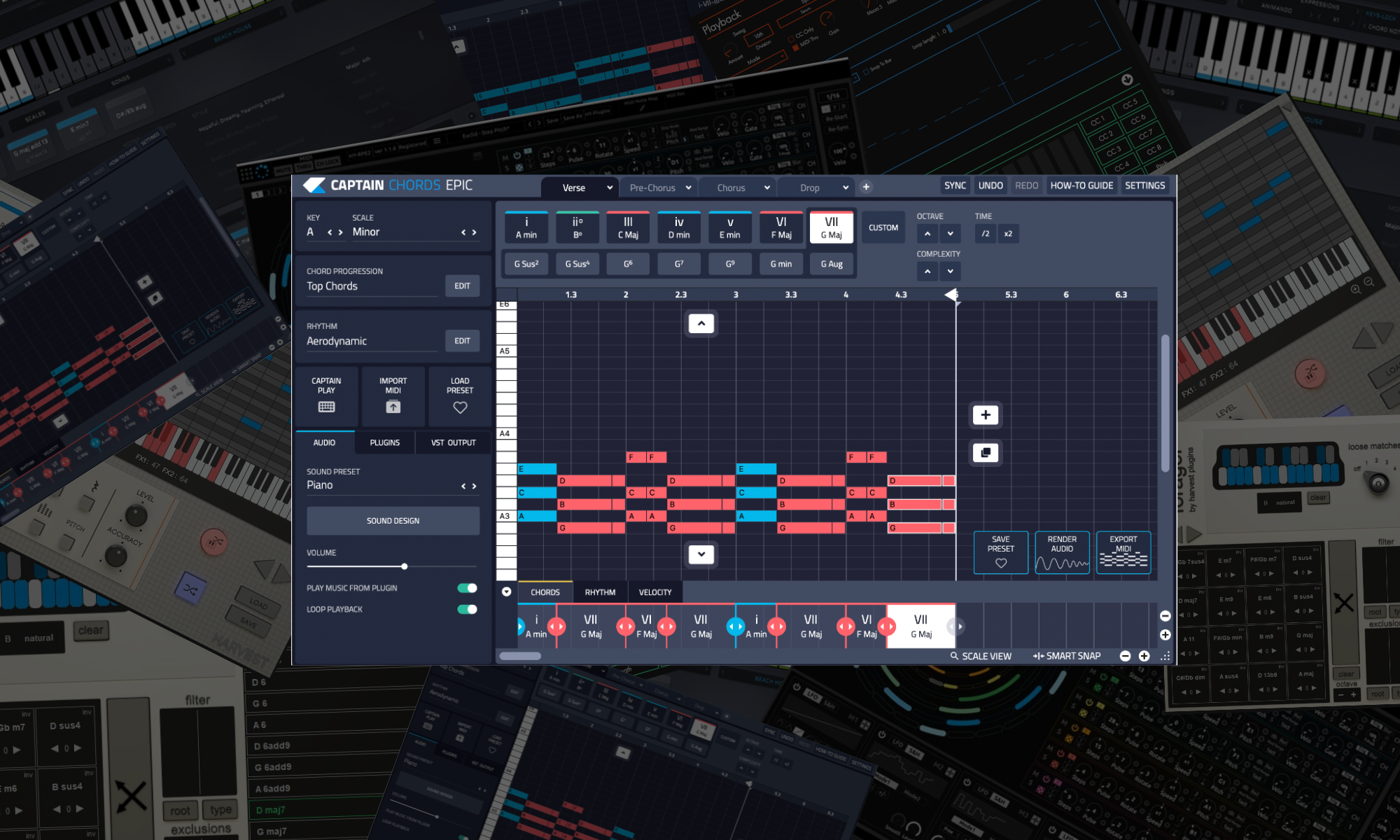
Task: Open the How-To Guide
Action: coord(1081,185)
